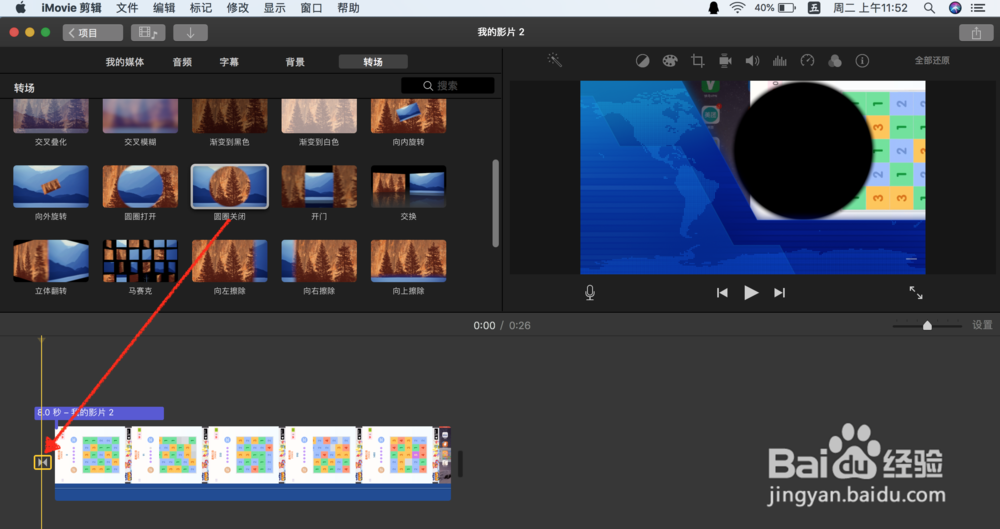Click the transitions browser scrollbar
Viewport: 1000px width, 529px height.
point(496,203)
